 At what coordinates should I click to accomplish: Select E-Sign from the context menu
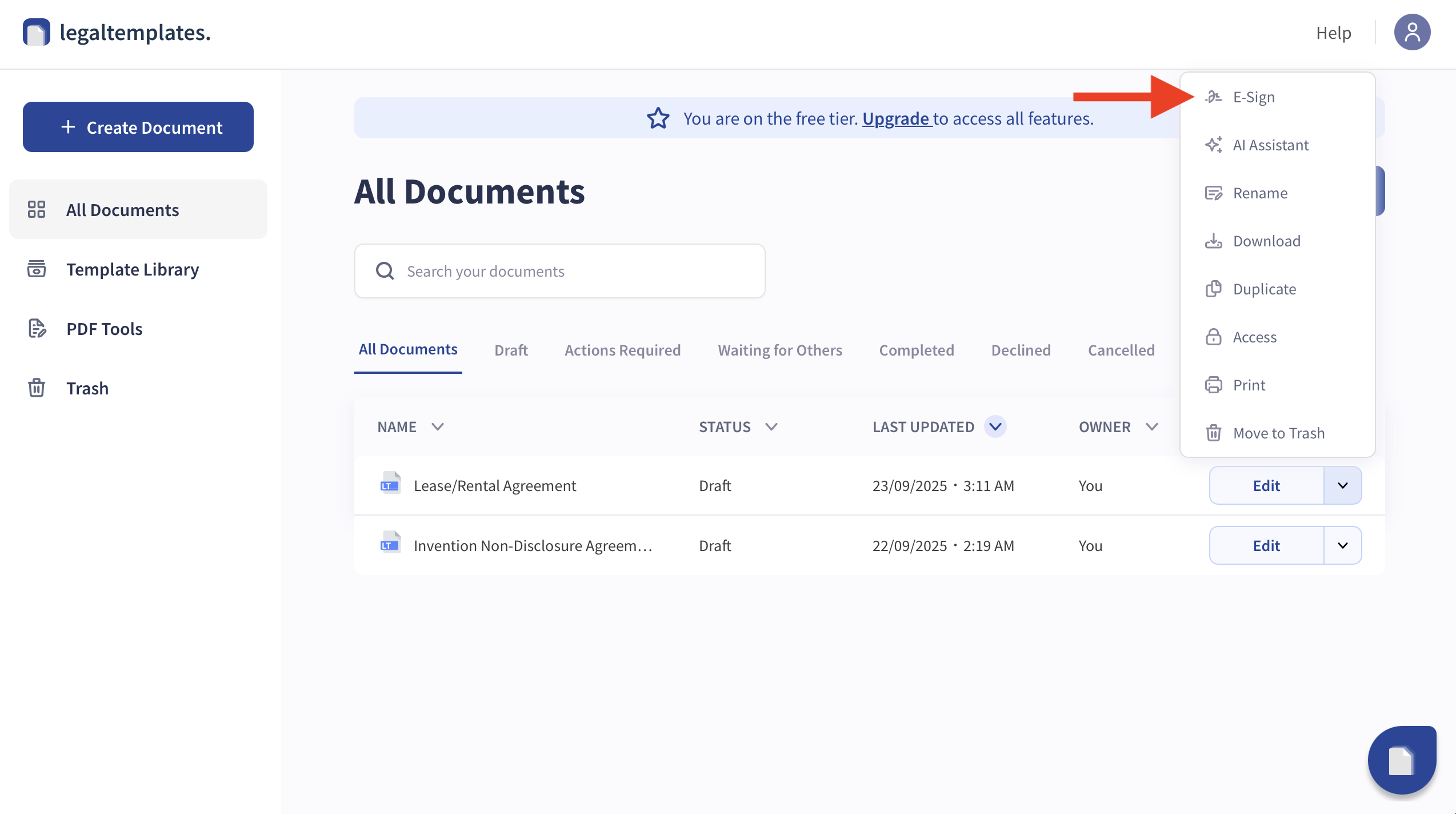pos(1253,97)
